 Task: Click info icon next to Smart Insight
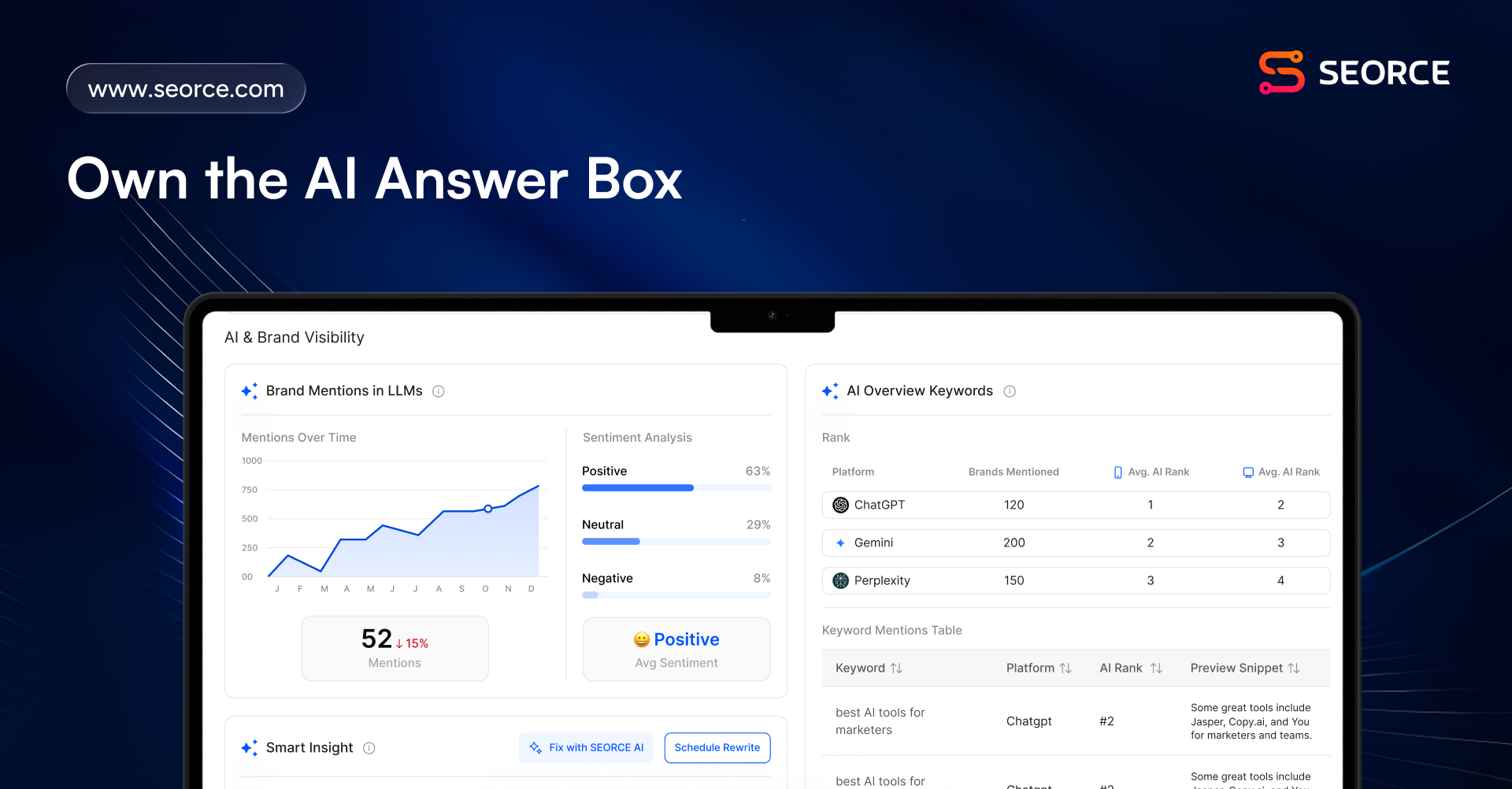(x=369, y=748)
